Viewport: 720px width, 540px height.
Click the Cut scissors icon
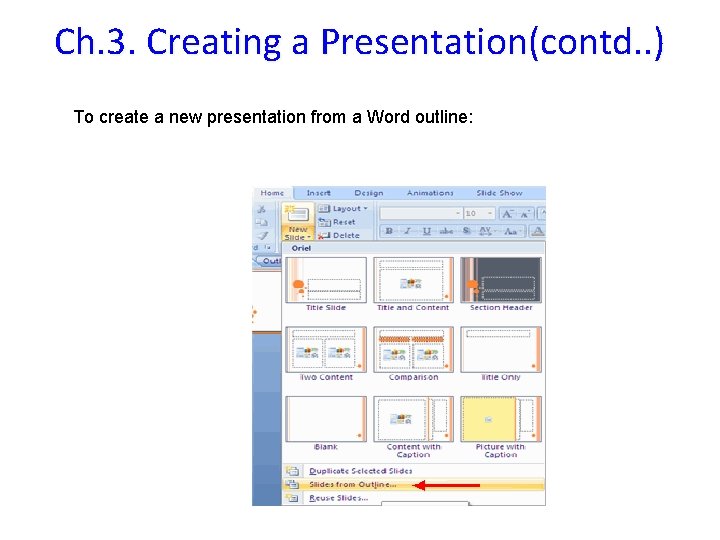(x=262, y=209)
